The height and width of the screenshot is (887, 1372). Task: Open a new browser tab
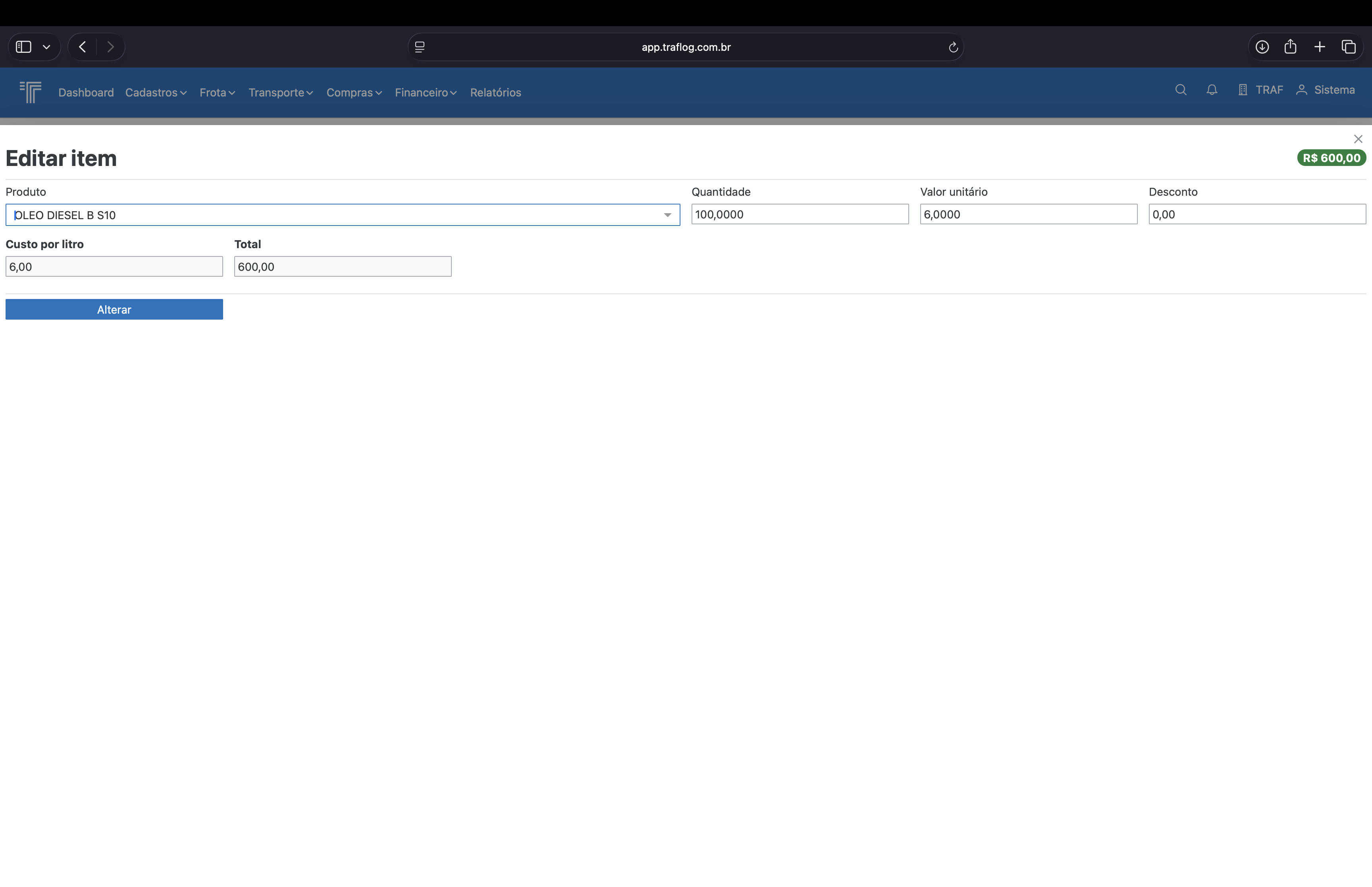pos(1320,47)
